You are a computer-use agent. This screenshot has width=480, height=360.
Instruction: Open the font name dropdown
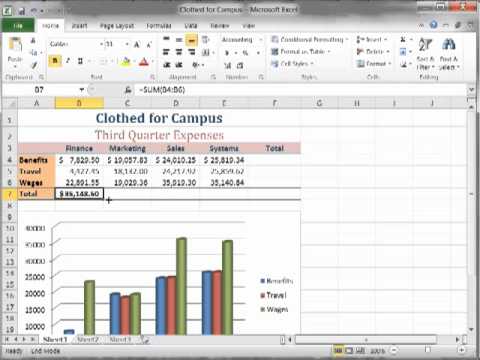point(102,44)
